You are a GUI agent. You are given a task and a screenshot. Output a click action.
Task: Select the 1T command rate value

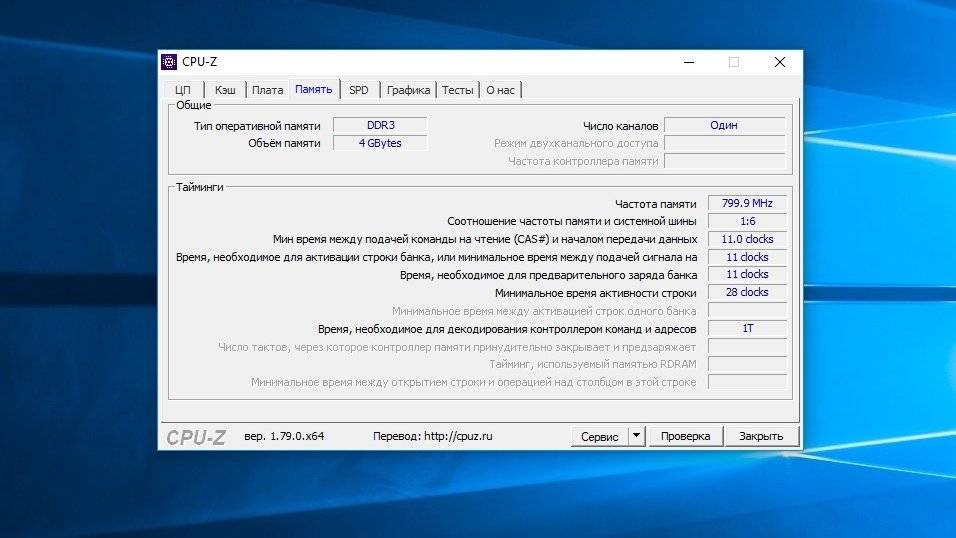(747, 328)
